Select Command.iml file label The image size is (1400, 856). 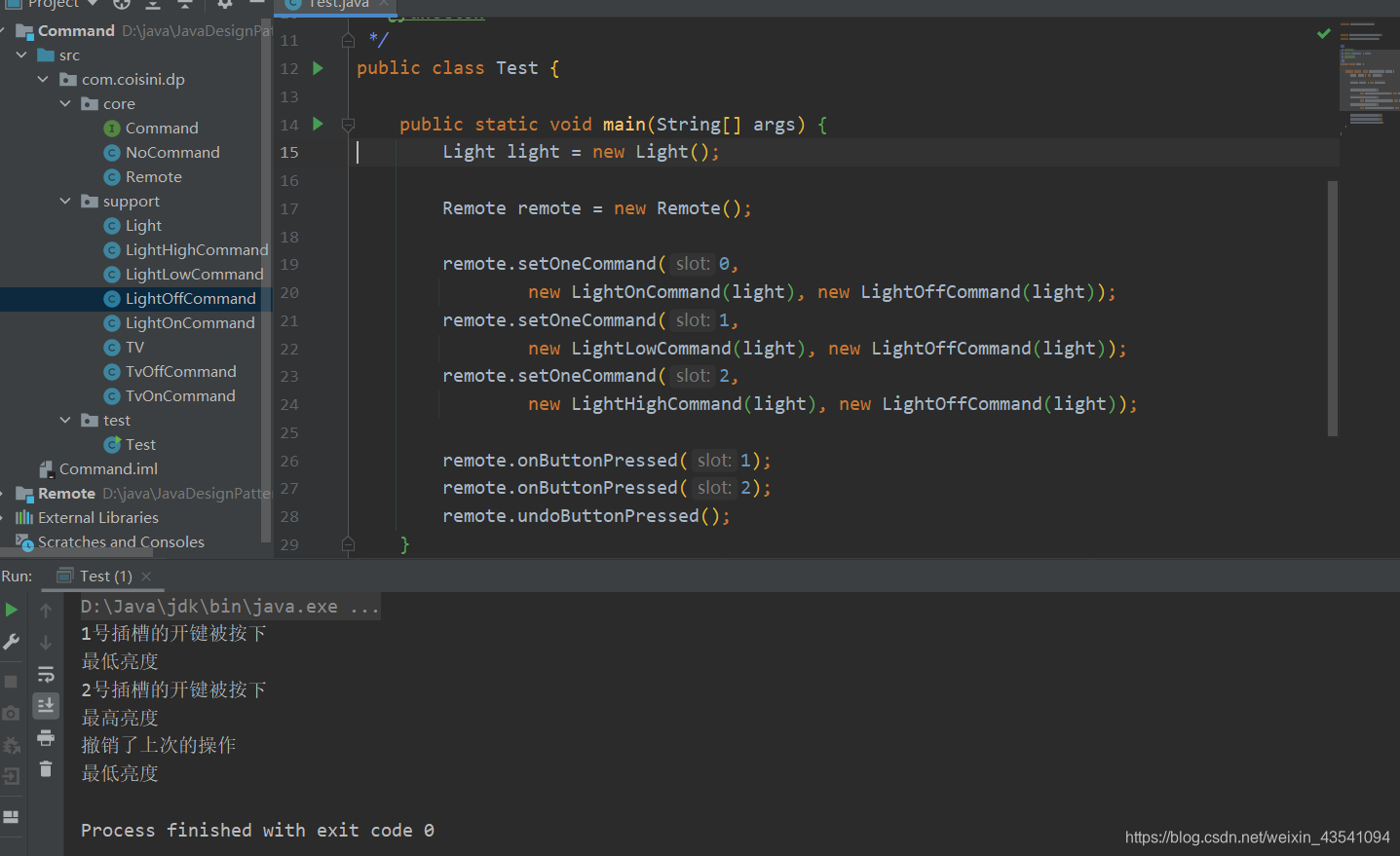pos(108,469)
